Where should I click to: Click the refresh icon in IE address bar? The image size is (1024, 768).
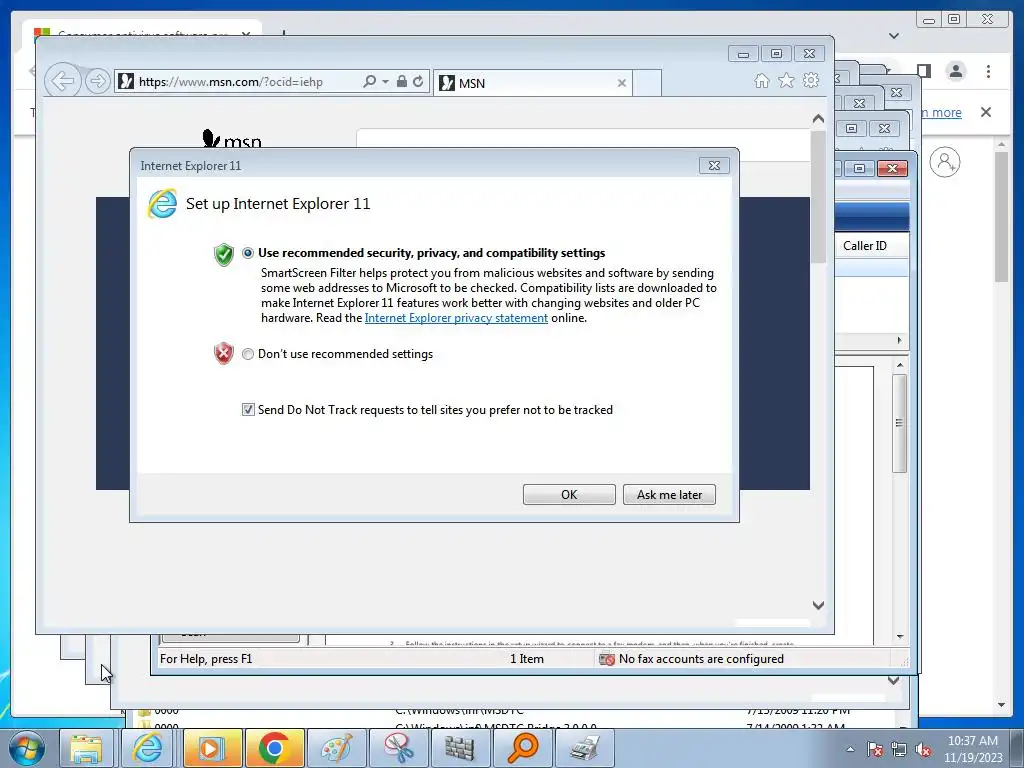tap(418, 82)
